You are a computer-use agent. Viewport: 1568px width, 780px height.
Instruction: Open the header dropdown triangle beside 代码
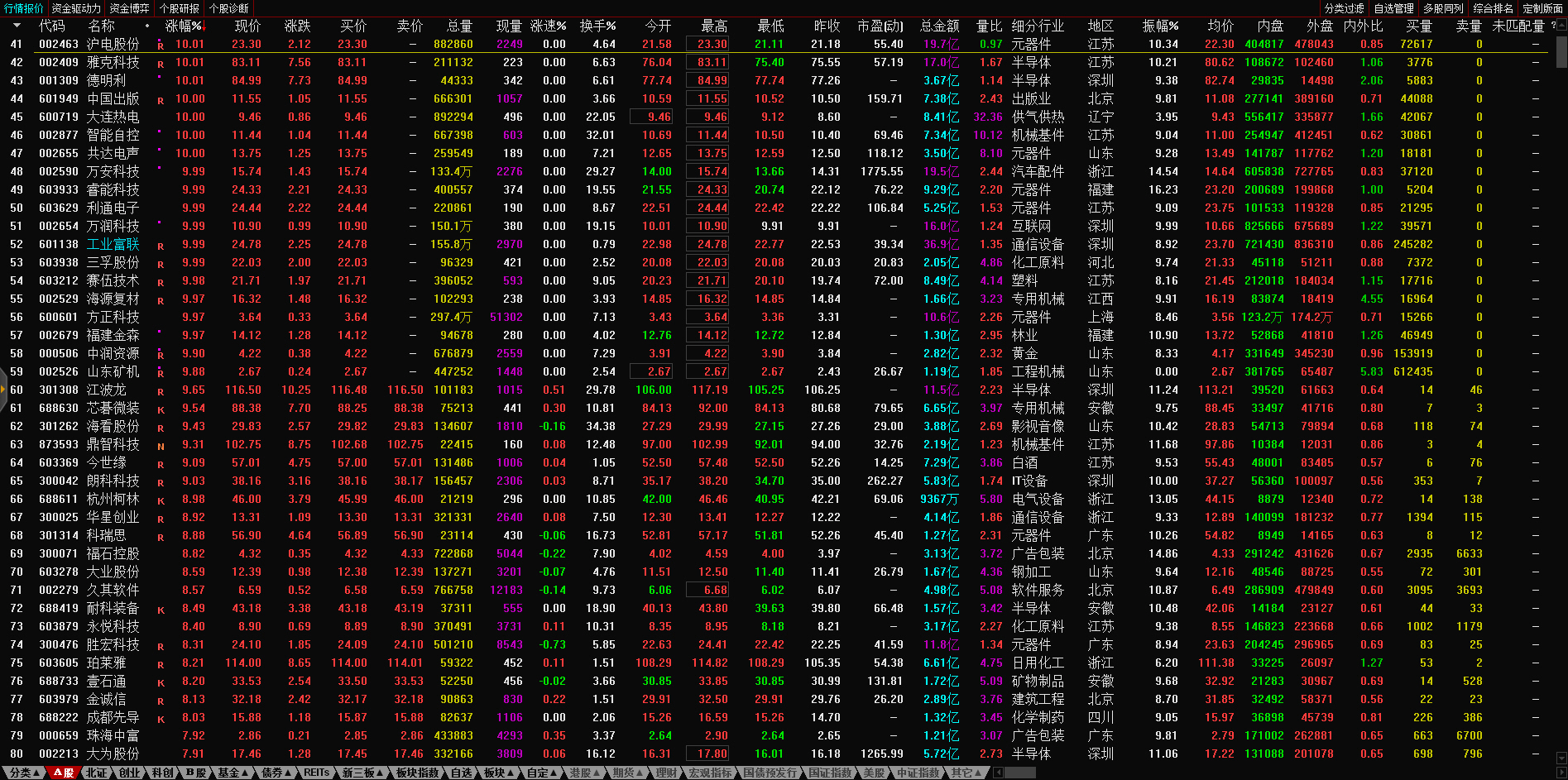pos(17,26)
